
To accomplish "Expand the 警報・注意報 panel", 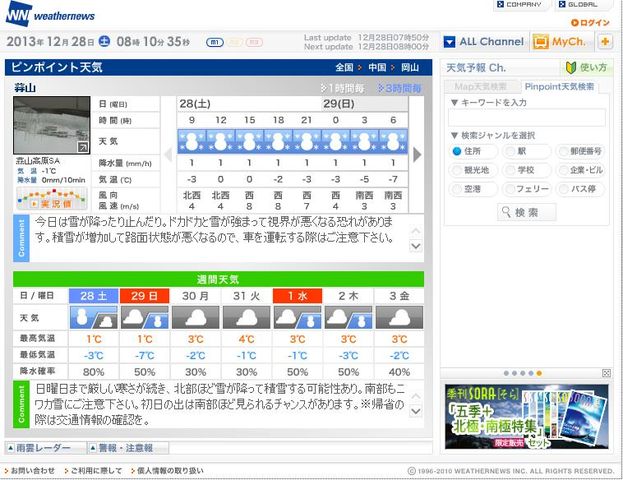I will click(126, 448).
